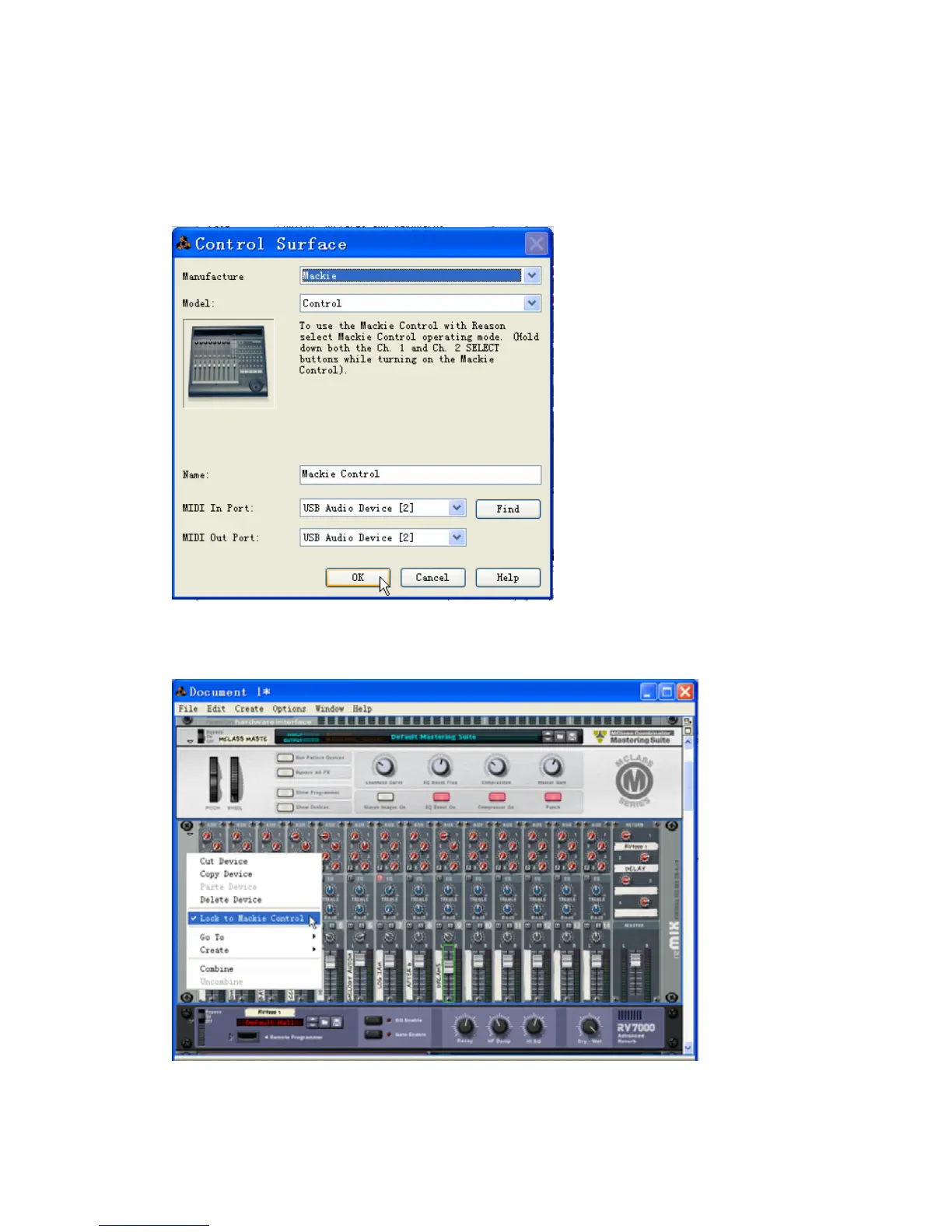Open the Edit menu in Document 1
Viewport: 952px width, 1232px height.
tap(215, 709)
